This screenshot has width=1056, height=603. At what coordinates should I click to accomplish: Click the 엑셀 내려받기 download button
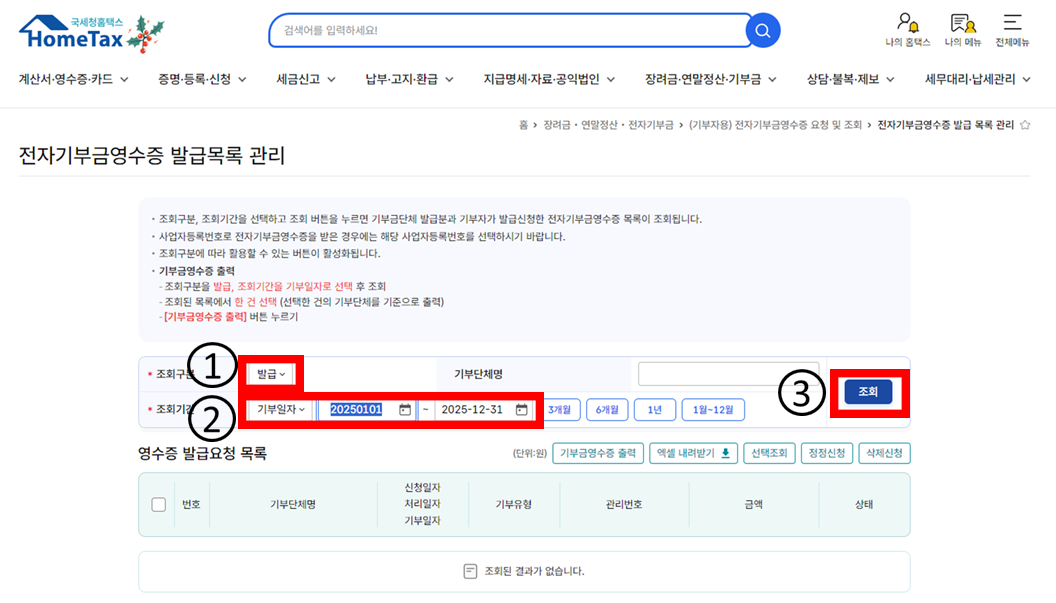tap(693, 453)
